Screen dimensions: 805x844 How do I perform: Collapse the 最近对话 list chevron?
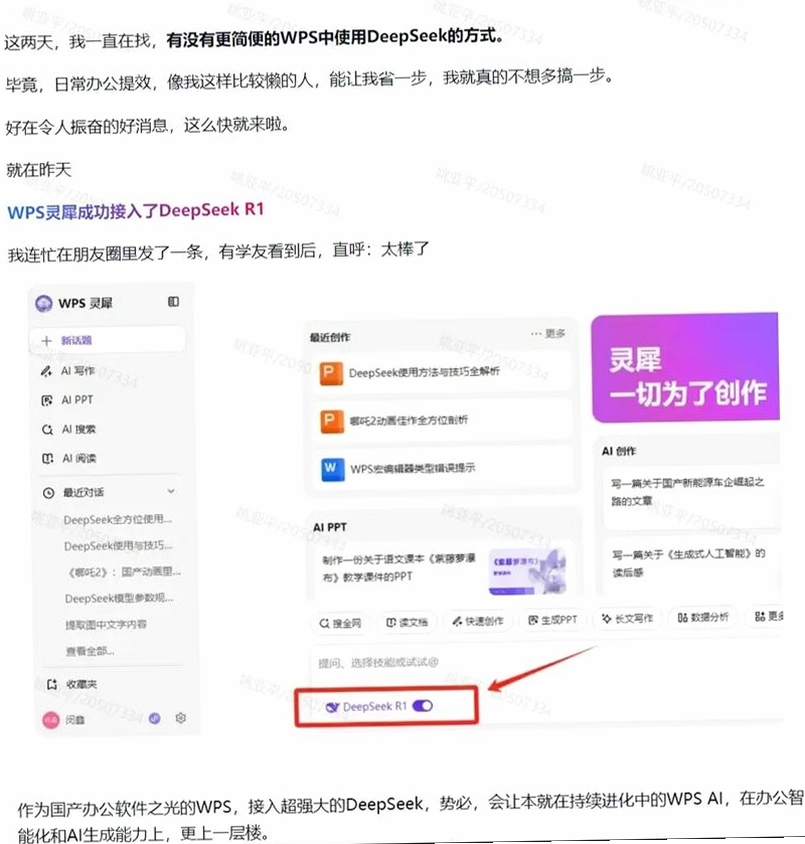pos(171,491)
